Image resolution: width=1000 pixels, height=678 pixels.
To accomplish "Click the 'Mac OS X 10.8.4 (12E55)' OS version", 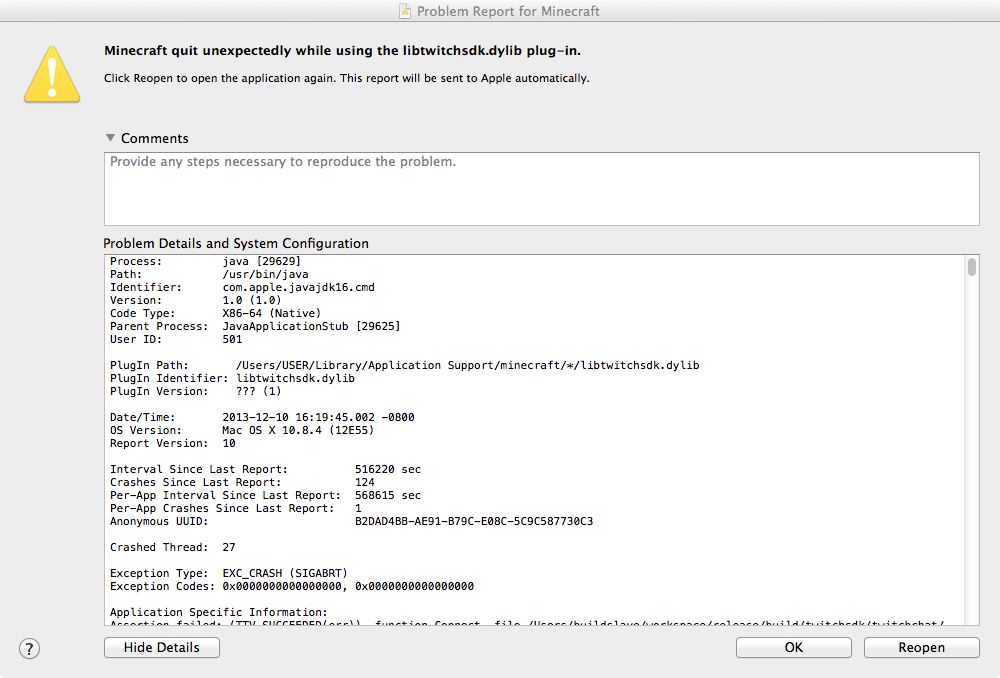I will (298, 431).
